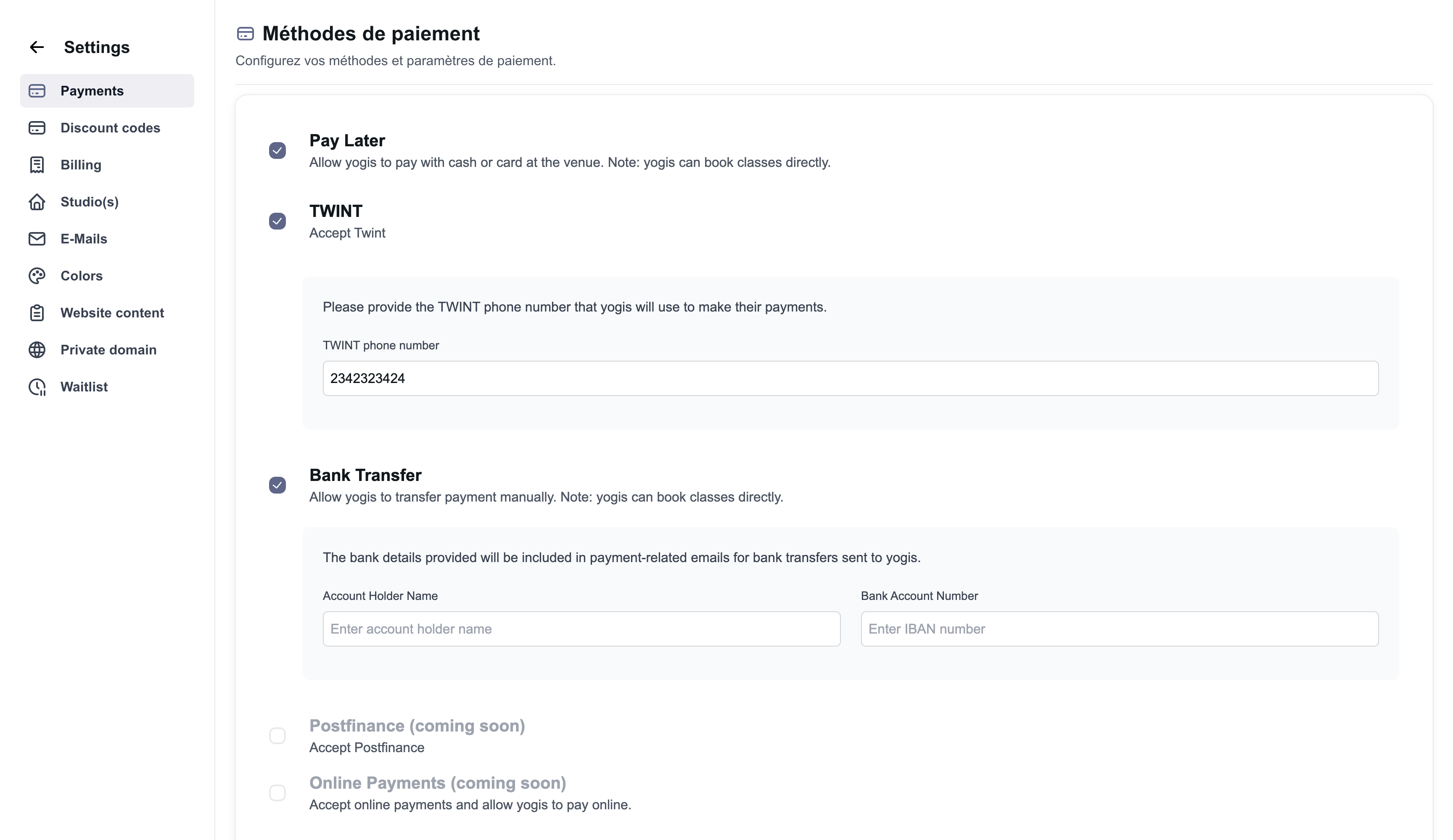Viewport: 1453px width, 840px height.
Task: Click the back arrow next to Settings
Action: click(x=37, y=47)
